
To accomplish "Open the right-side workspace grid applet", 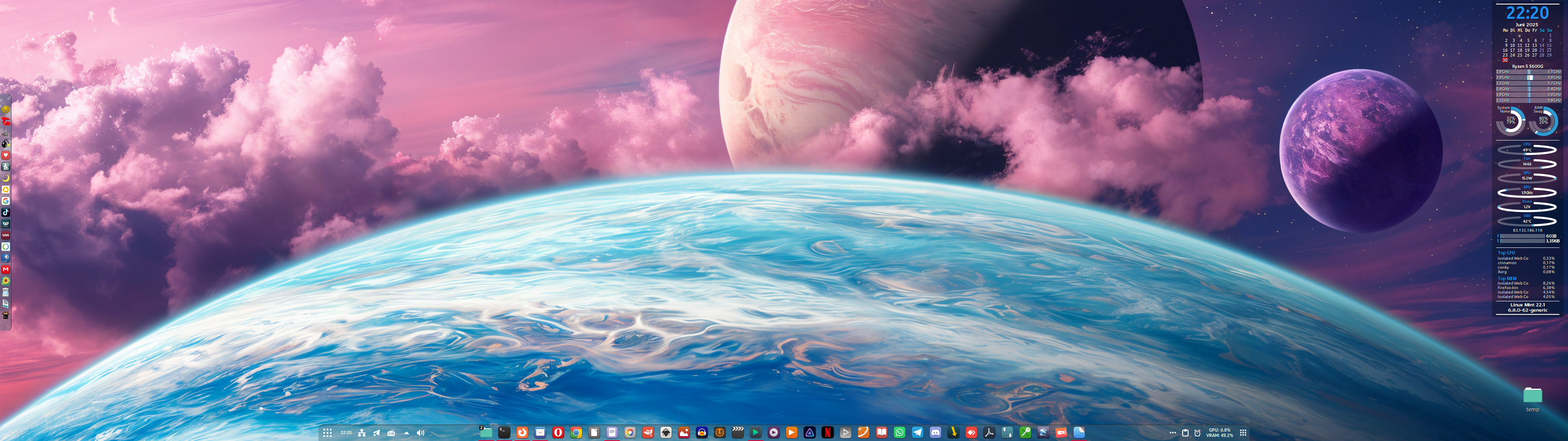I will [1243, 433].
